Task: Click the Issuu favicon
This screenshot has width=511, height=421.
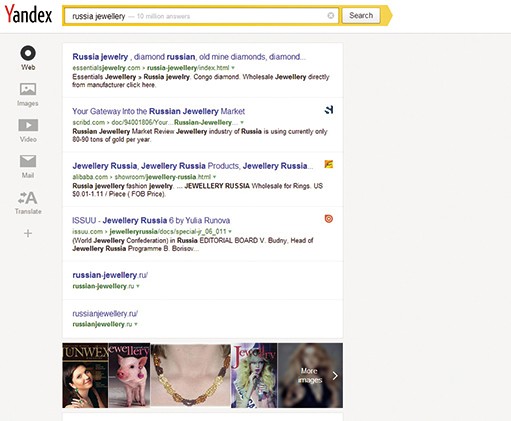Action: [x=329, y=219]
